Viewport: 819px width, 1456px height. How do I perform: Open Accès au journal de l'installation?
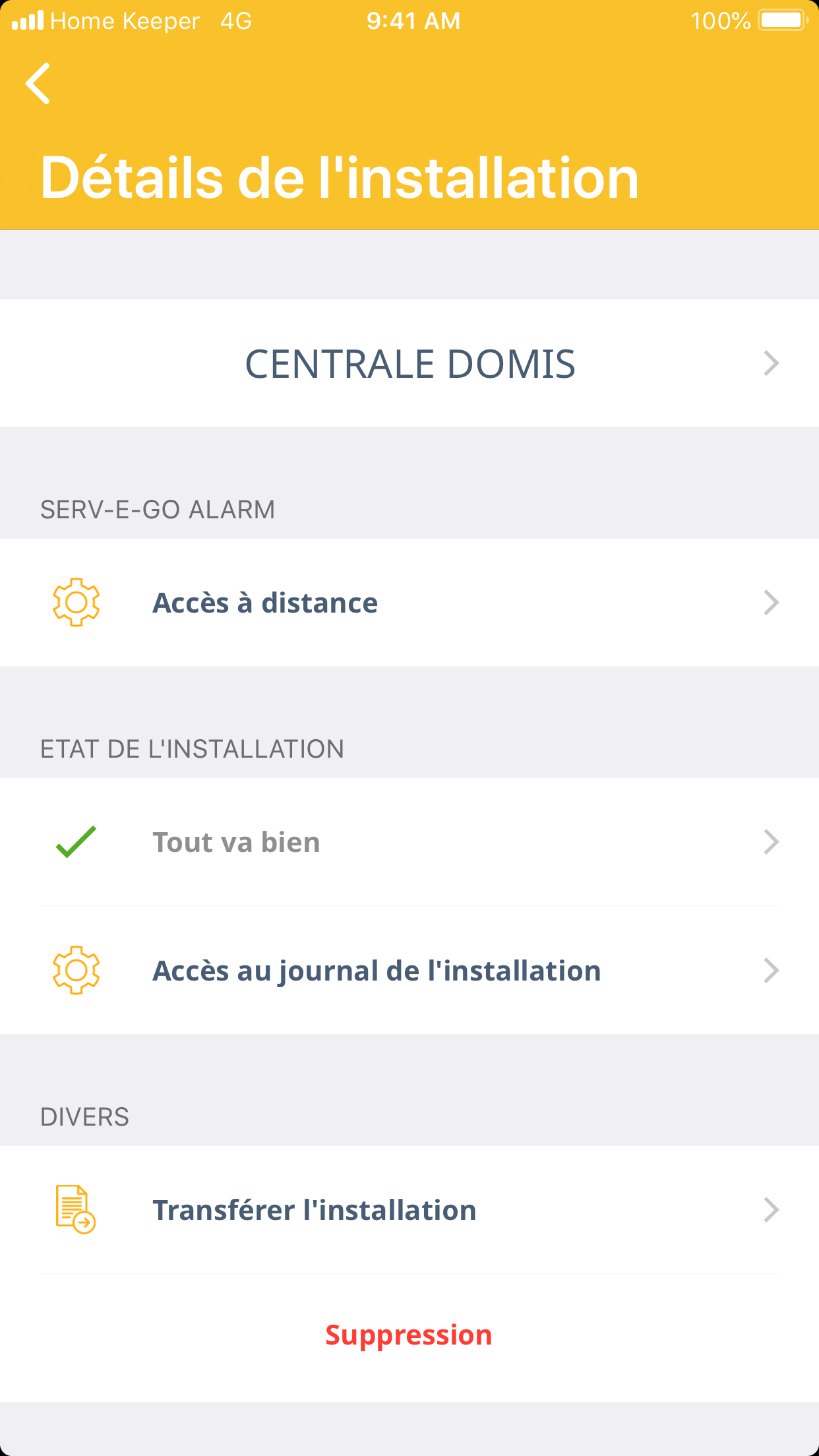coord(377,971)
